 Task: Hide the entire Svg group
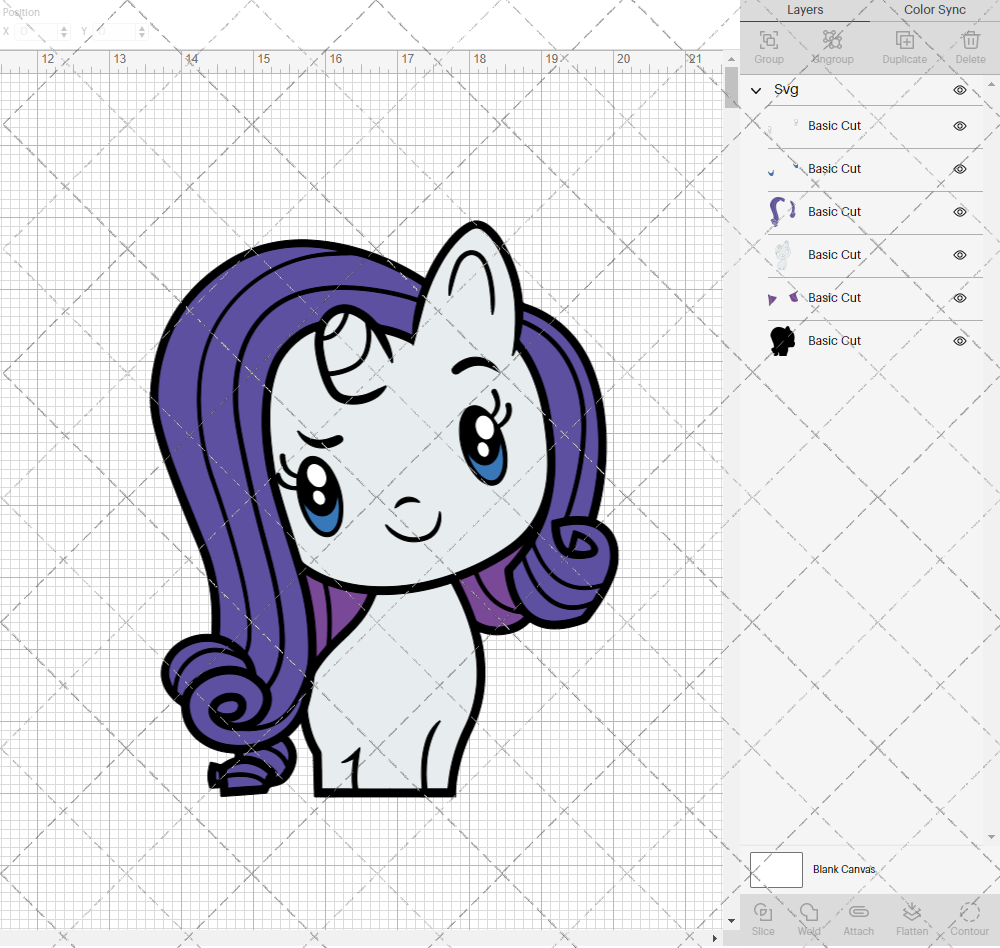pos(960,90)
